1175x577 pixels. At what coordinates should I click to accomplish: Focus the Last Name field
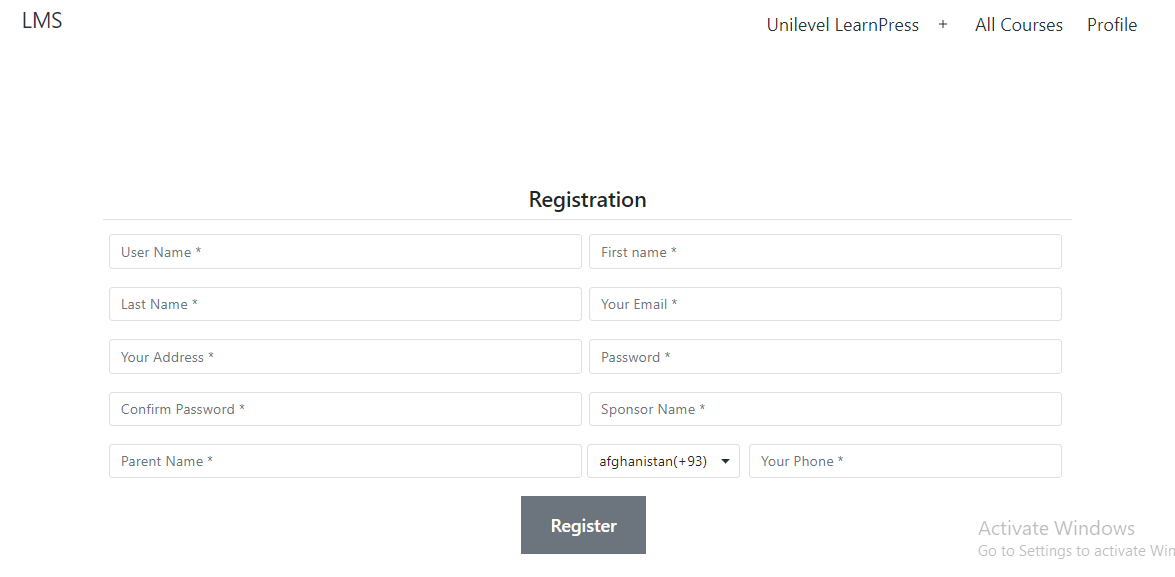coord(345,304)
